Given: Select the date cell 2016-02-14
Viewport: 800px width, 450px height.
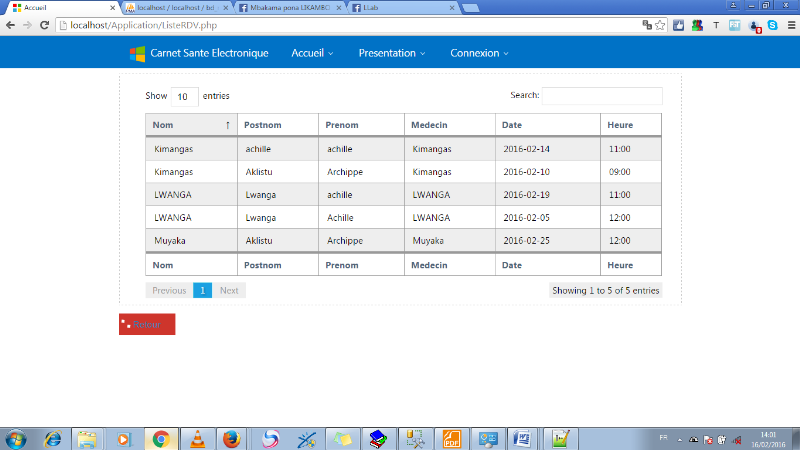Looking at the screenshot, I should coord(526,149).
